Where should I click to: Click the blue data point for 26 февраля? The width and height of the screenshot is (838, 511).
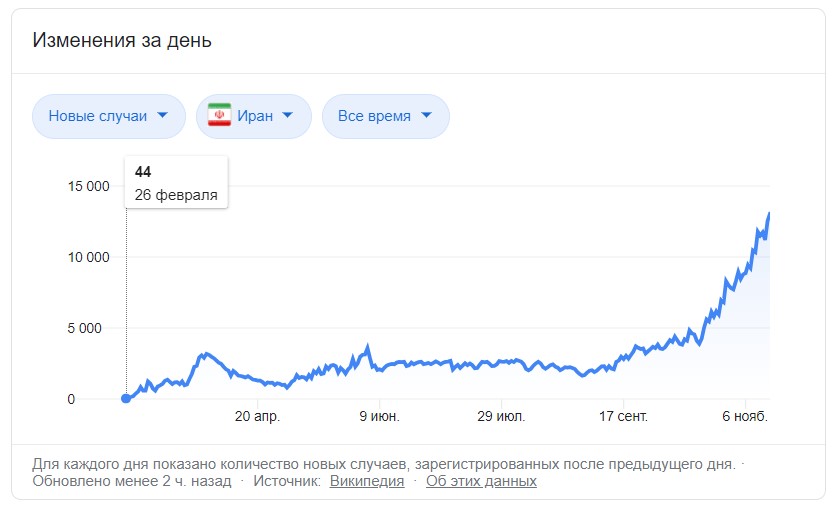click(x=126, y=398)
